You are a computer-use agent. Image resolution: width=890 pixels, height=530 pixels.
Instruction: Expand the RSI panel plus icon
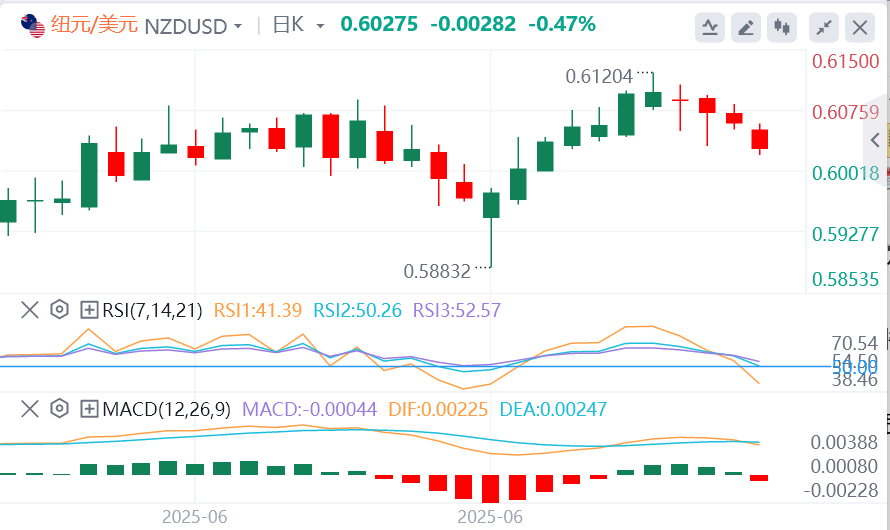coord(89,310)
